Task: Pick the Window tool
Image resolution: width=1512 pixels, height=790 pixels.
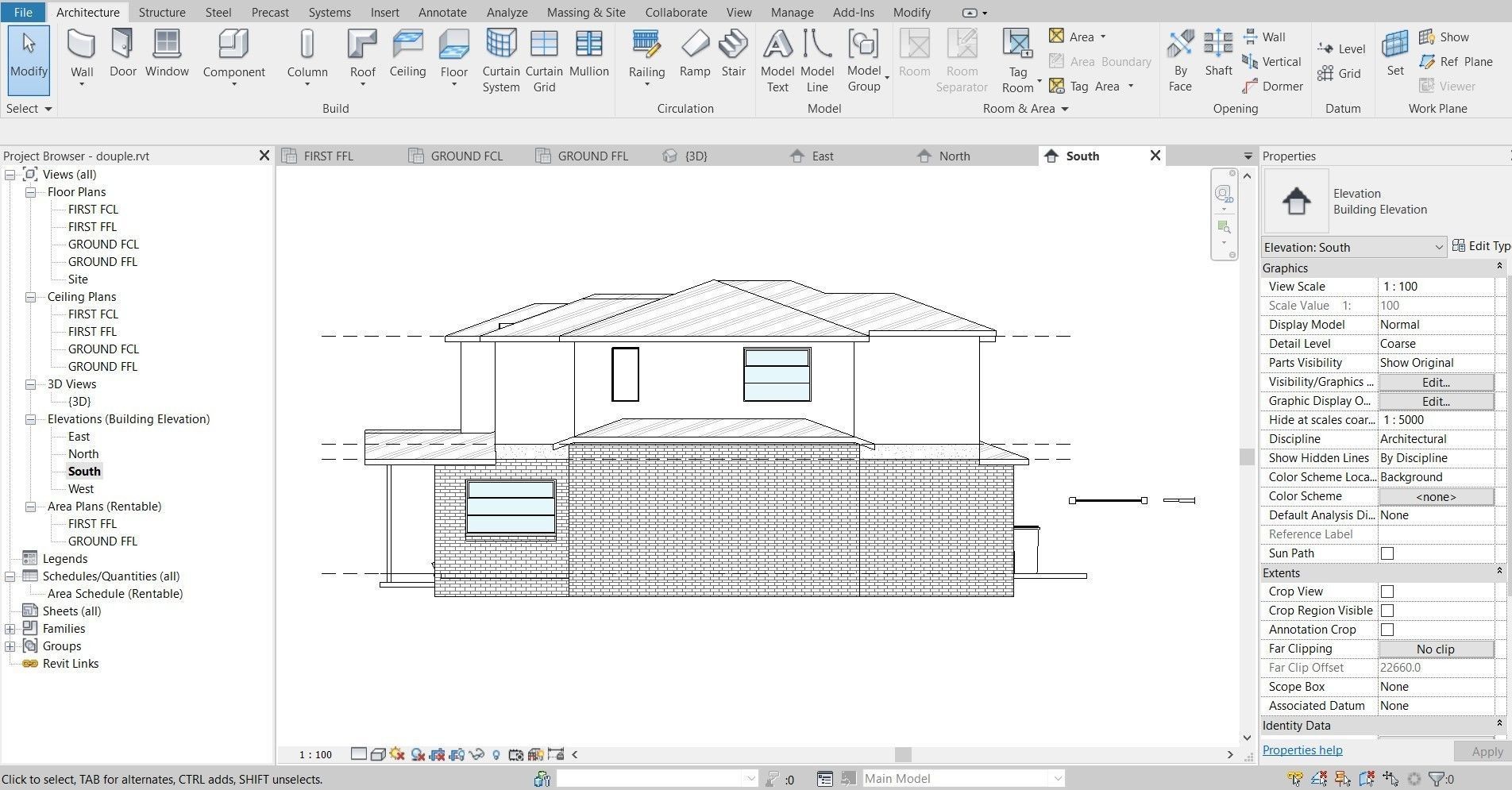Action: [x=167, y=54]
